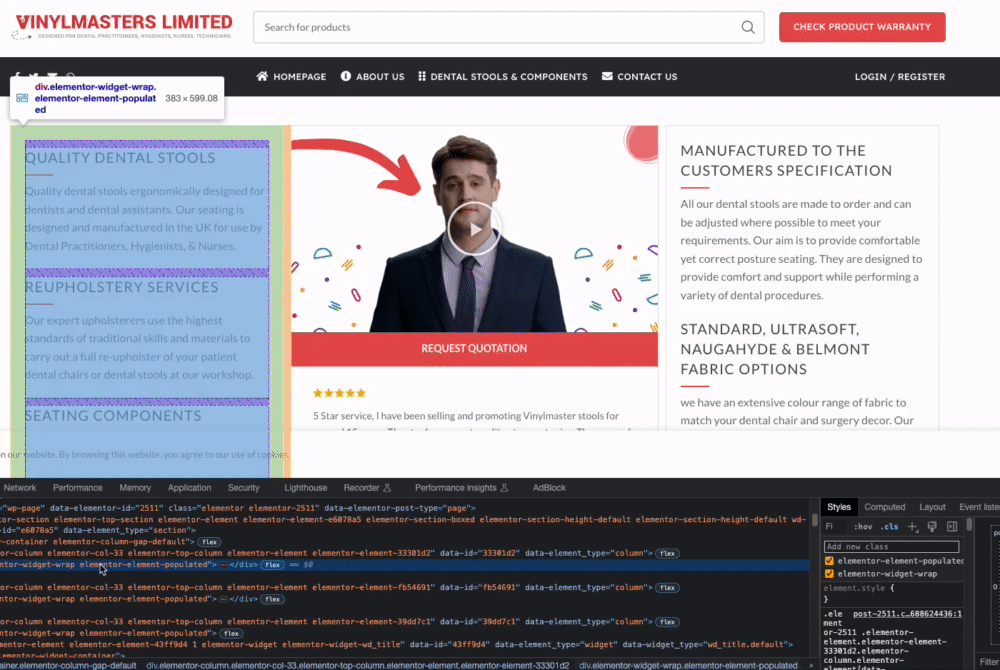Click the flex badge after elementor-column-gap-default
Viewport: 1000px width, 670px height.
[x=209, y=542]
